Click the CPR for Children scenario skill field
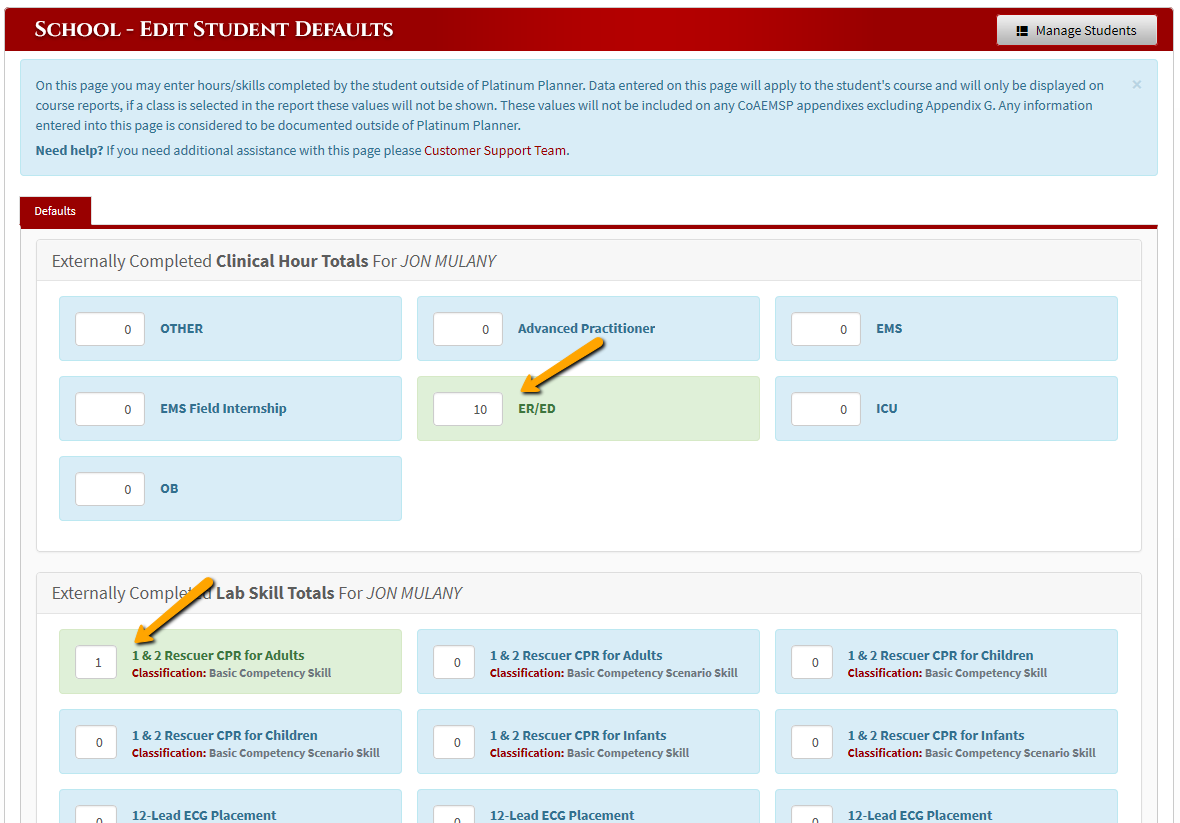1180x823 pixels. pyautogui.click(x=95, y=741)
